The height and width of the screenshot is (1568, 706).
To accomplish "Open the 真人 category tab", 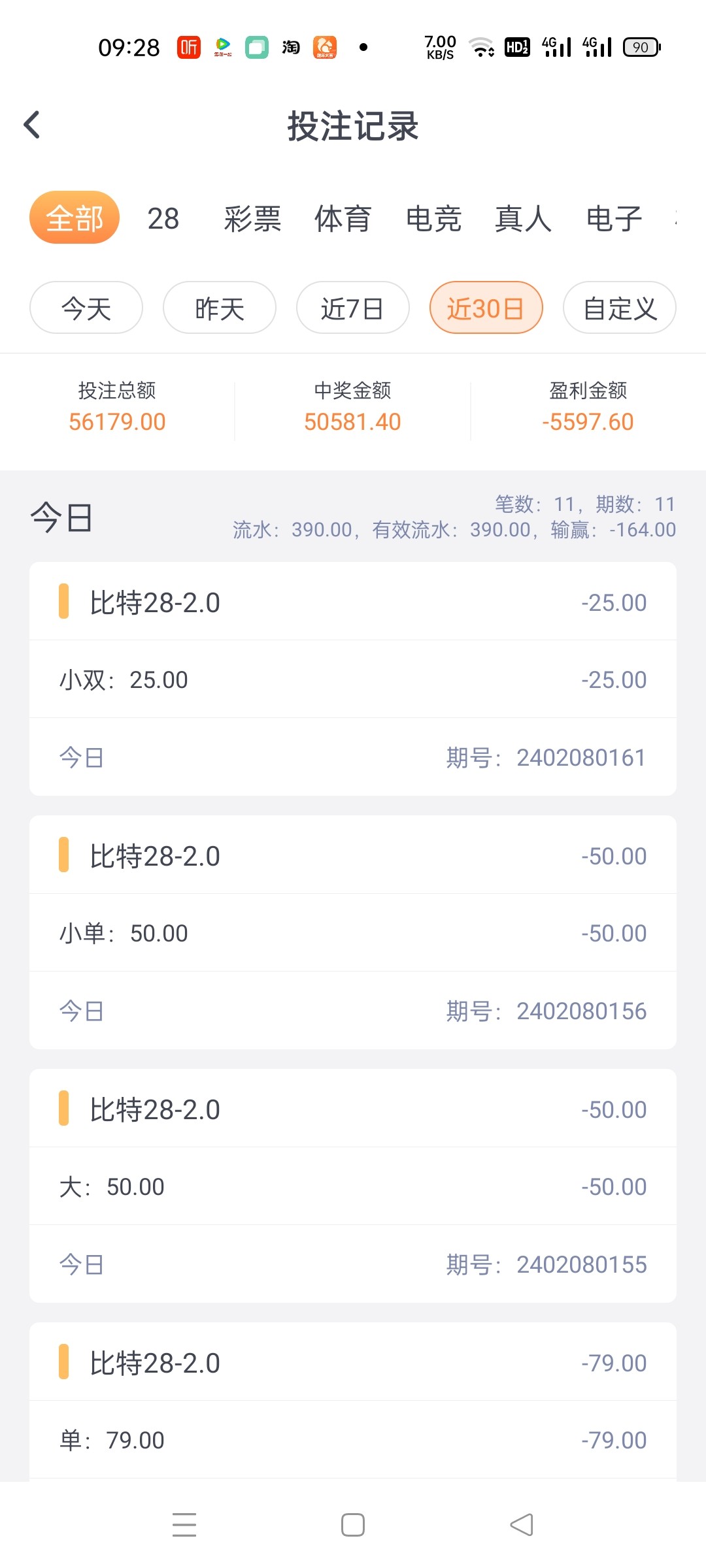I will [x=523, y=218].
